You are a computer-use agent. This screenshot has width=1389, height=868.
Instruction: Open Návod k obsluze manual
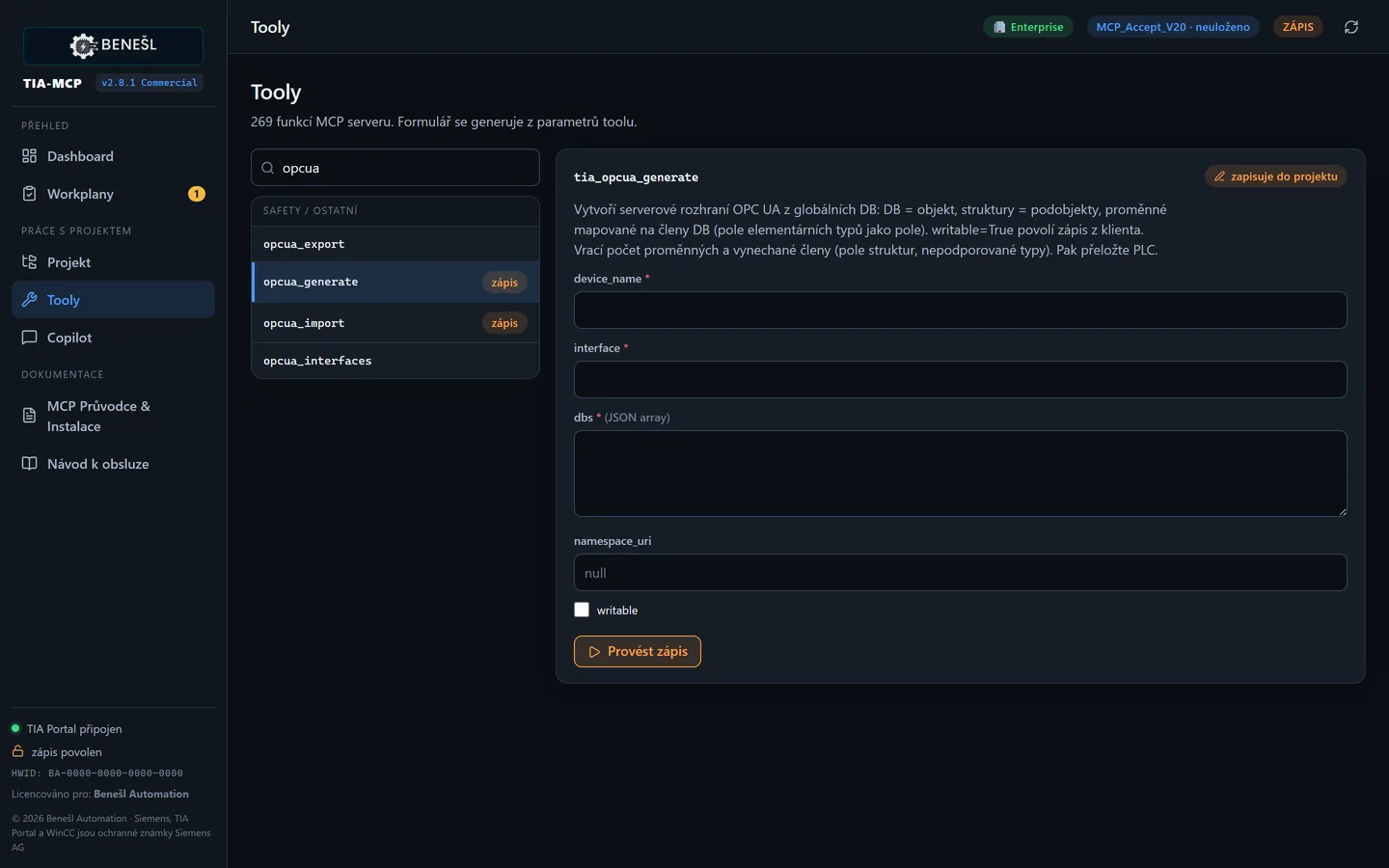113,464
